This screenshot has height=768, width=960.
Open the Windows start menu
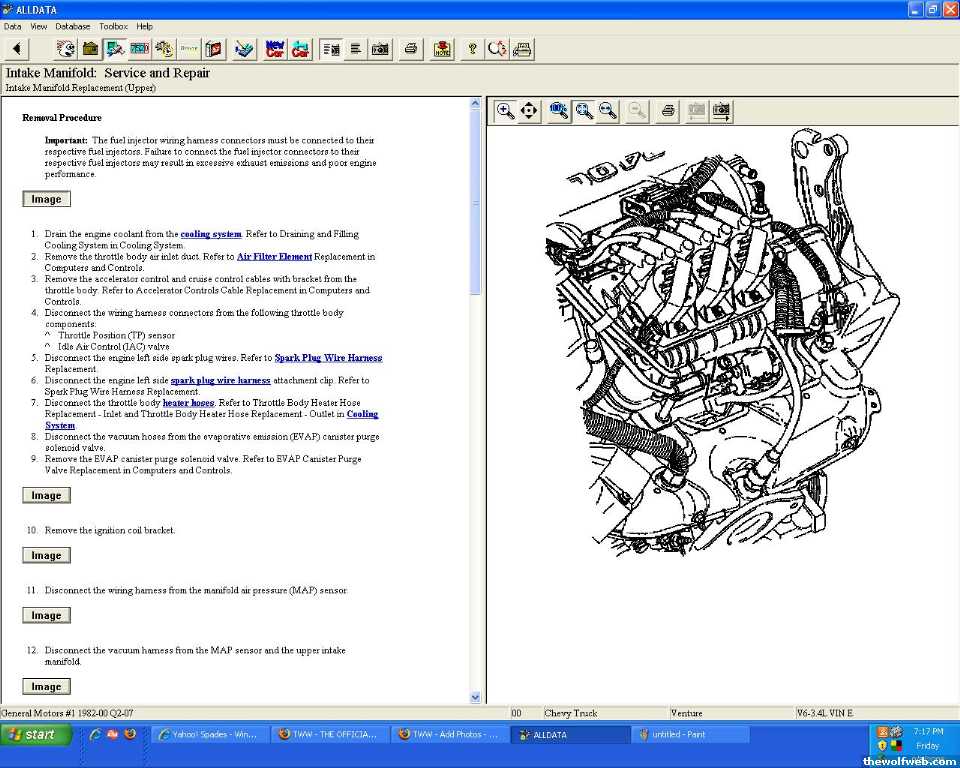[37, 734]
